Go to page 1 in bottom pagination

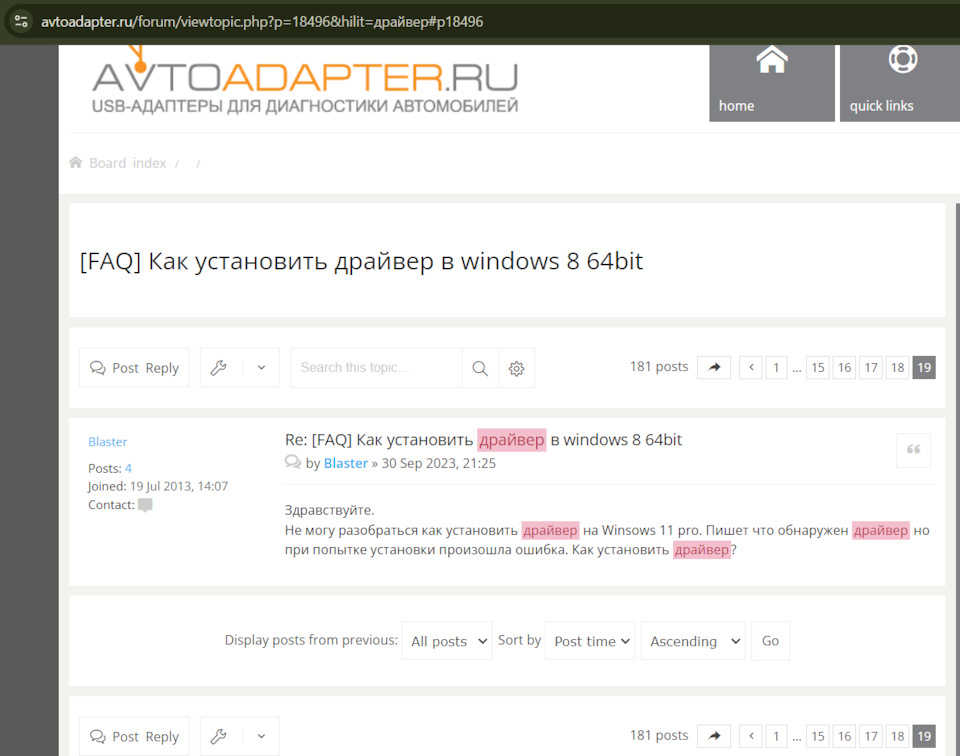tap(776, 736)
